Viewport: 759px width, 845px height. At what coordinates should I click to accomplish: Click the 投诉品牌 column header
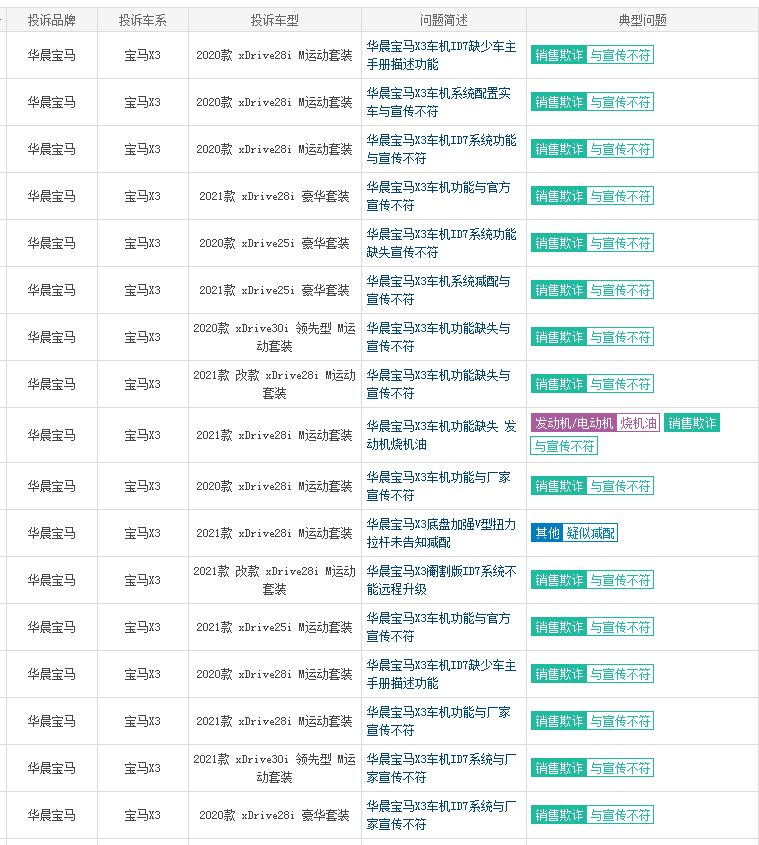[52, 20]
